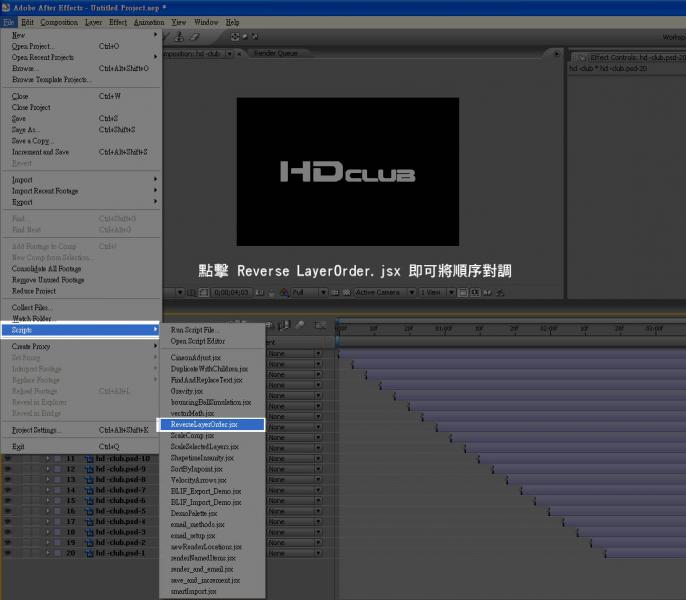
Task: Choose Run Script File... menu entry
Action: (x=194, y=329)
